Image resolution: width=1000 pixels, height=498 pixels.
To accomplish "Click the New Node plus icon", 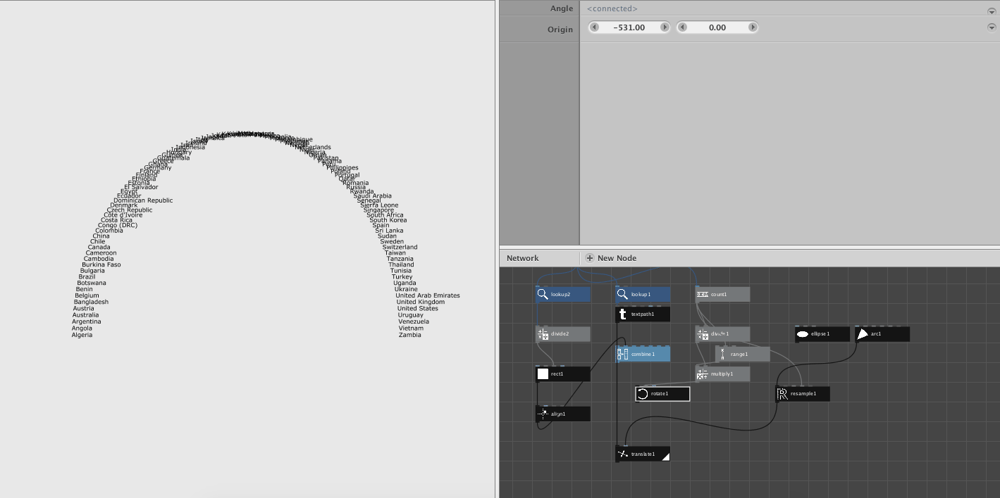I will click(589, 258).
